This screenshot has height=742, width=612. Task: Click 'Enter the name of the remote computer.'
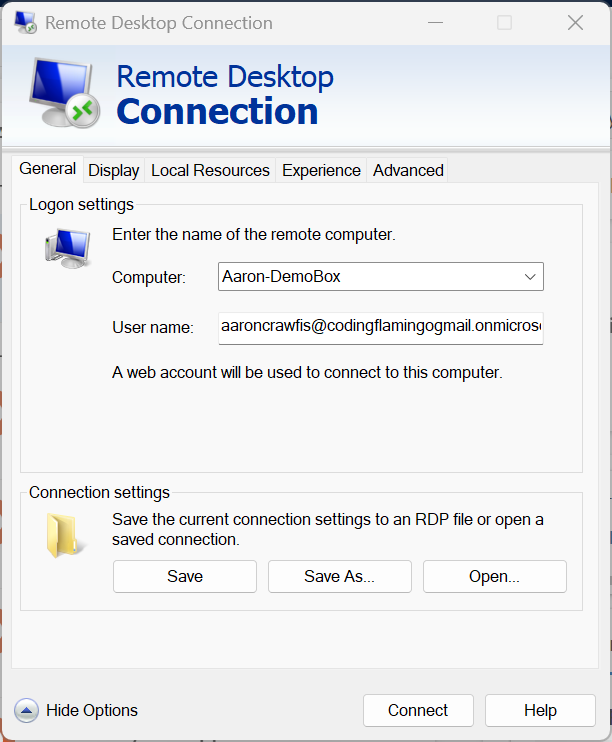pos(254,234)
